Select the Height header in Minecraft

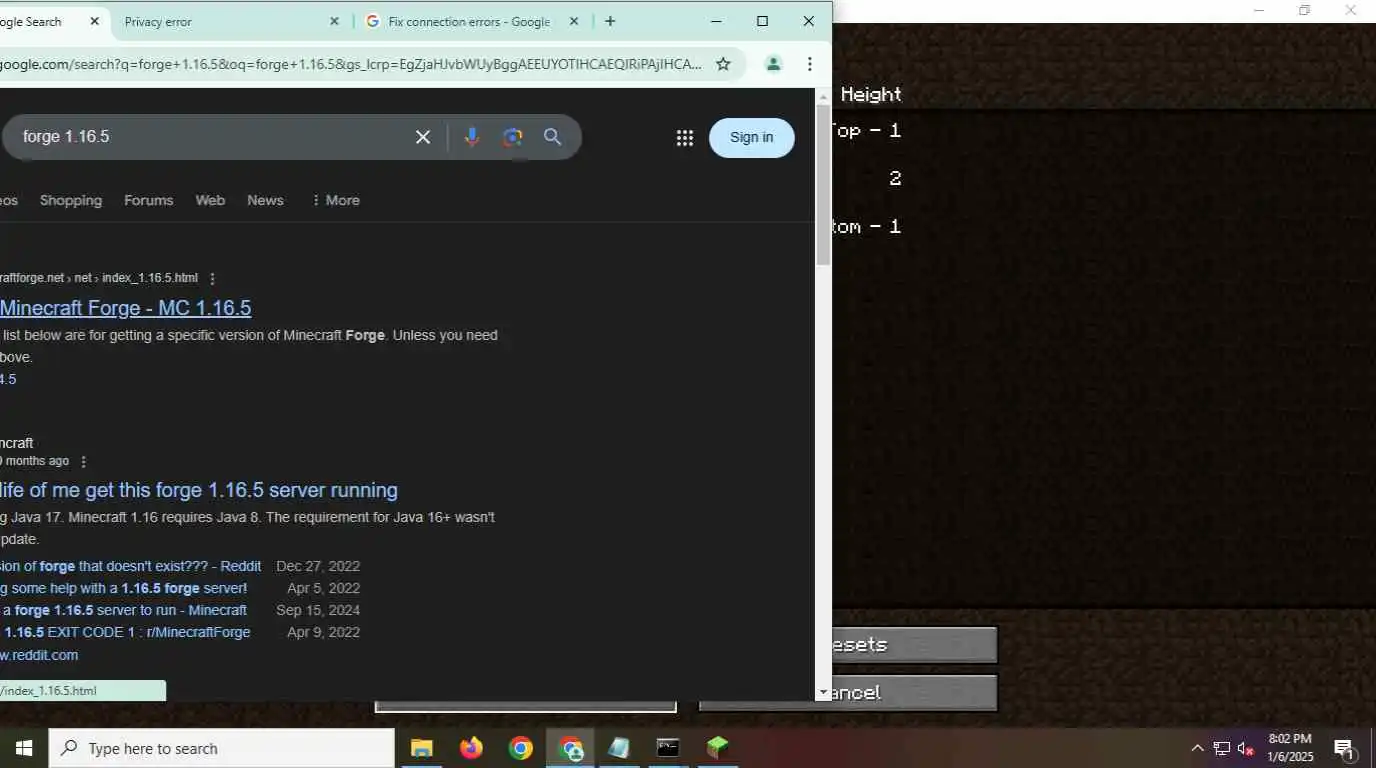pyautogui.click(x=871, y=94)
